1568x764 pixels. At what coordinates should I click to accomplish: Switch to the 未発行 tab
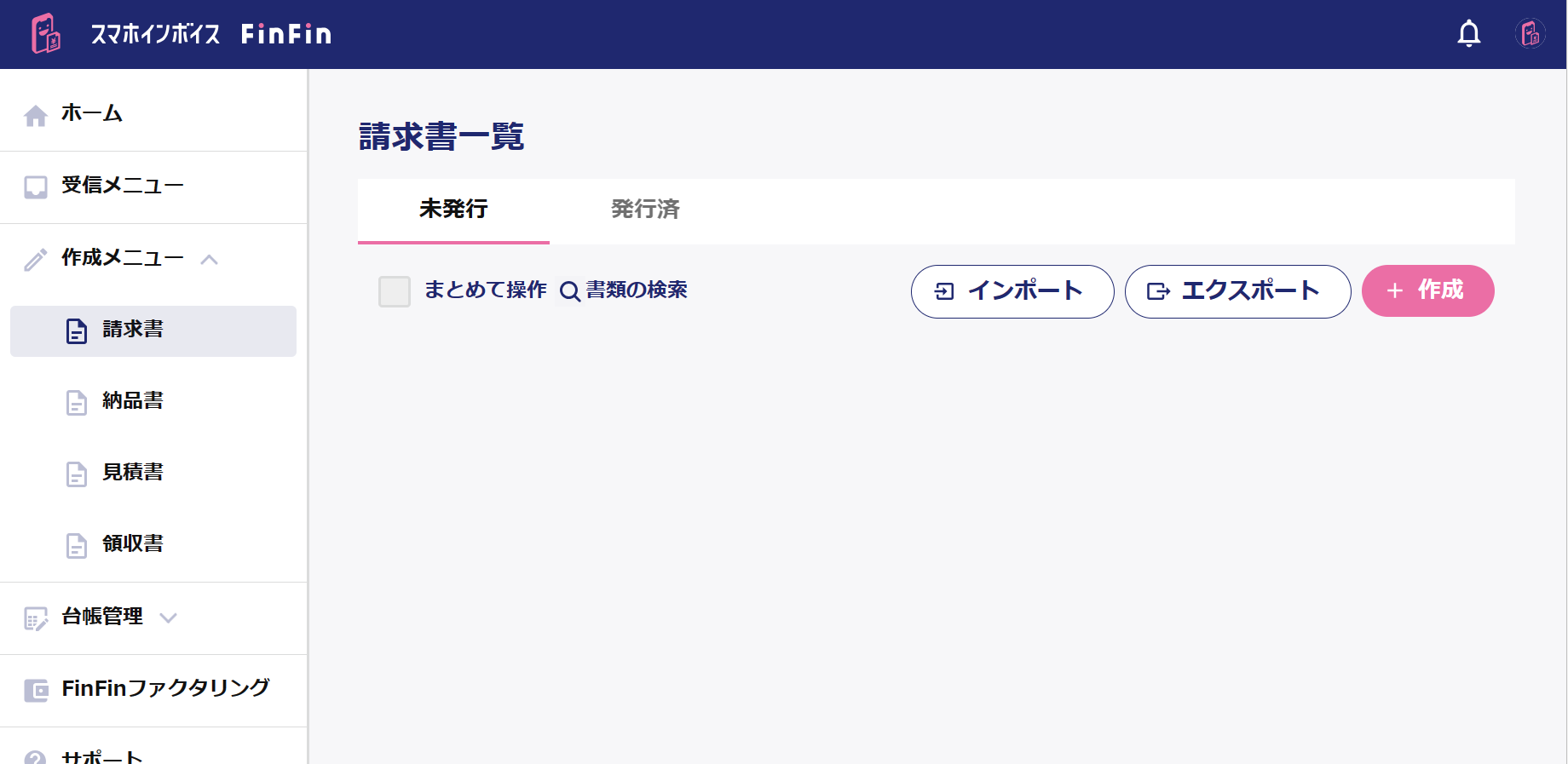(453, 210)
